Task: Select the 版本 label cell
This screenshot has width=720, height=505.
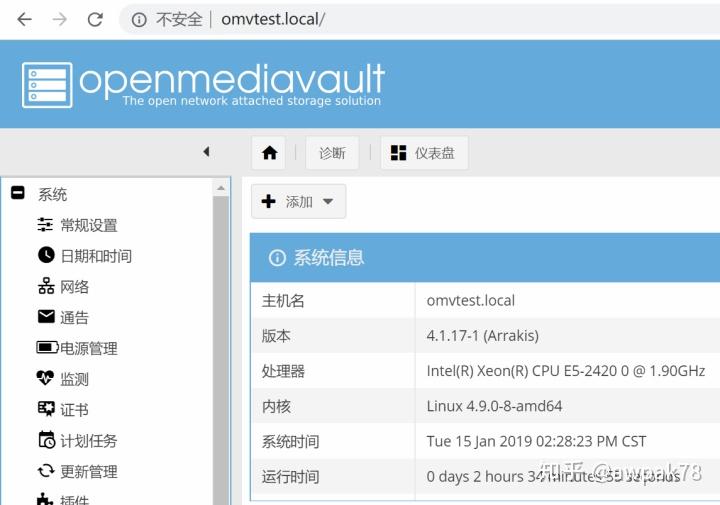Action: pos(333,336)
